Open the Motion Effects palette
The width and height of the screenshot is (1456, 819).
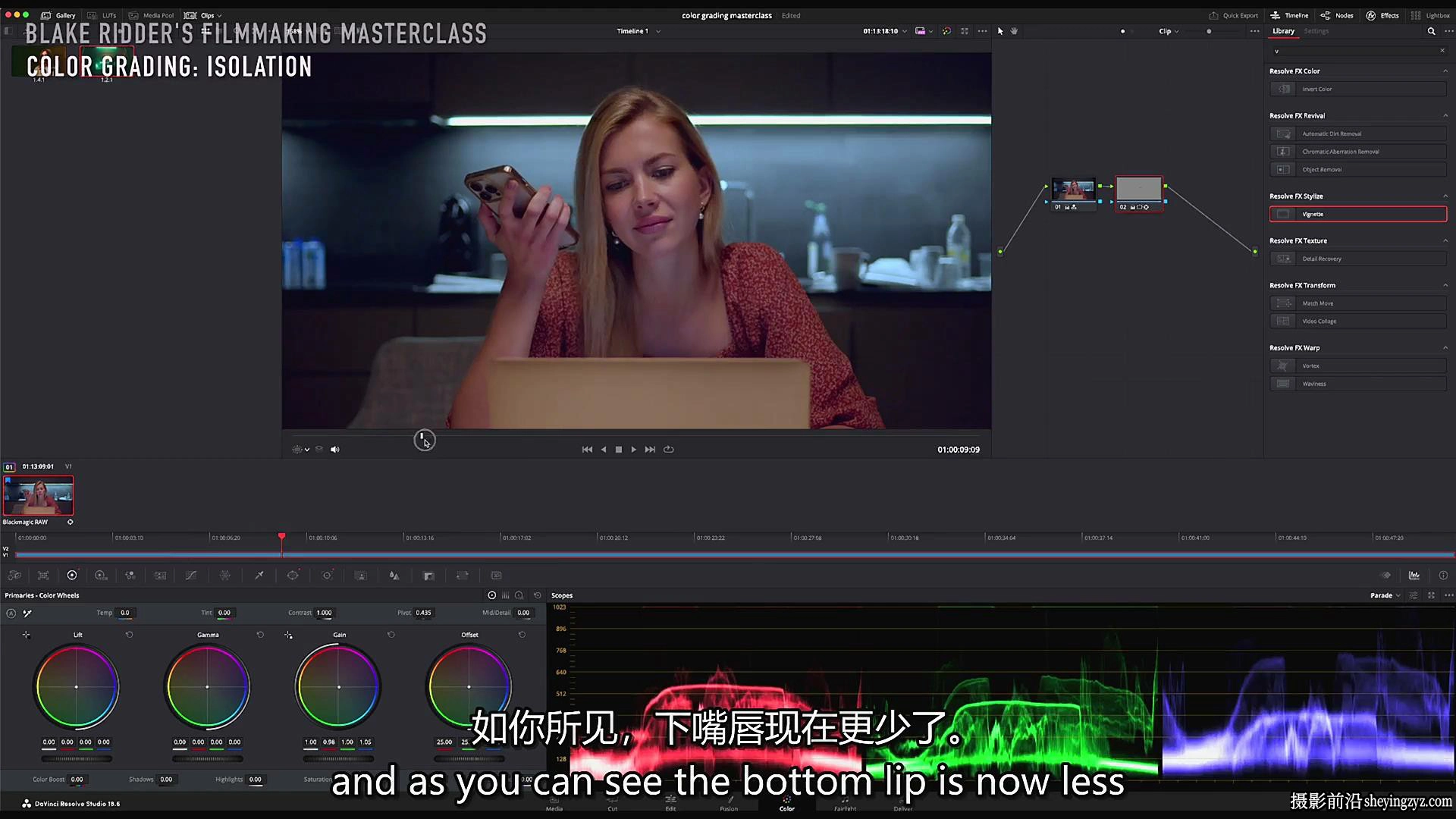[160, 576]
